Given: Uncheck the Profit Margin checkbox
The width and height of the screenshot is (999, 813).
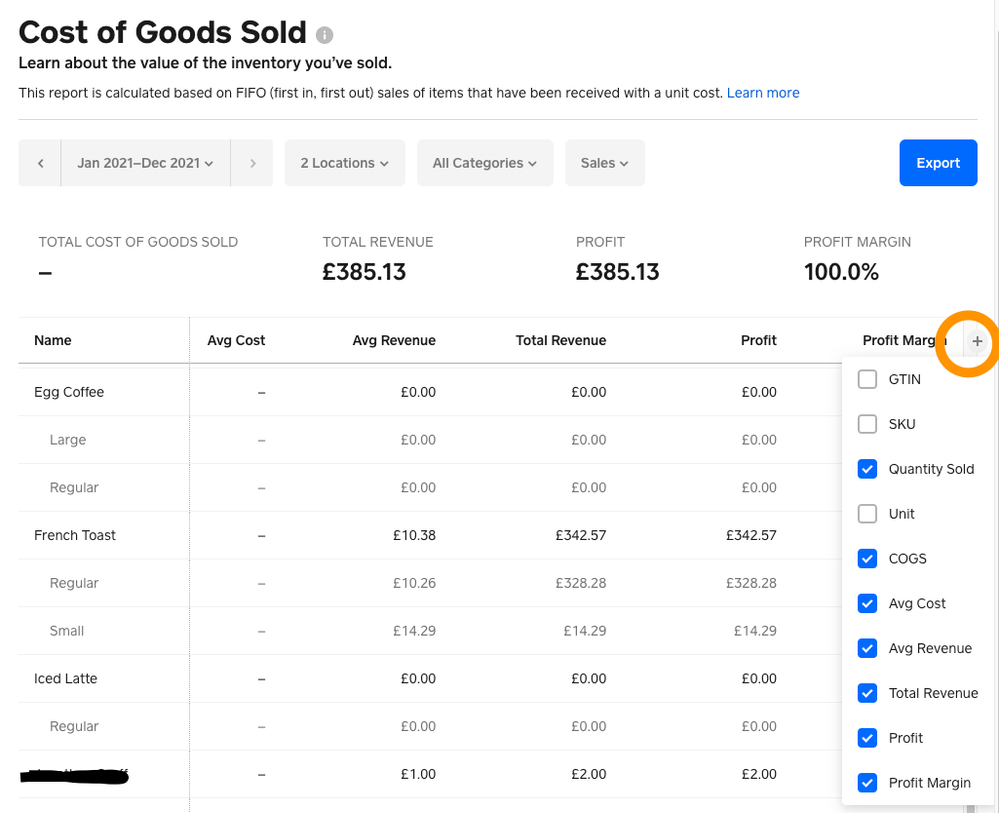Looking at the screenshot, I should (x=867, y=783).
